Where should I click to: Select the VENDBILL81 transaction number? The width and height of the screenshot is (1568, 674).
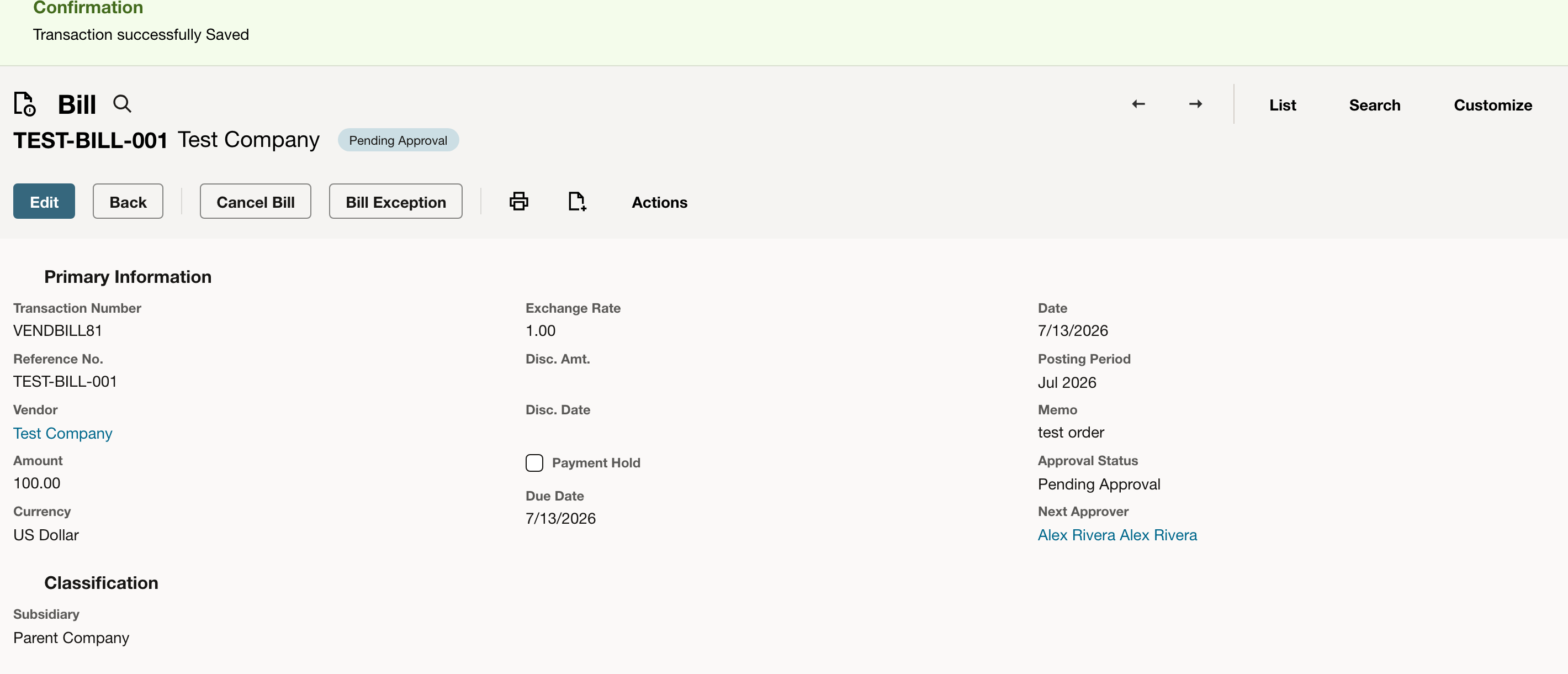click(x=58, y=330)
